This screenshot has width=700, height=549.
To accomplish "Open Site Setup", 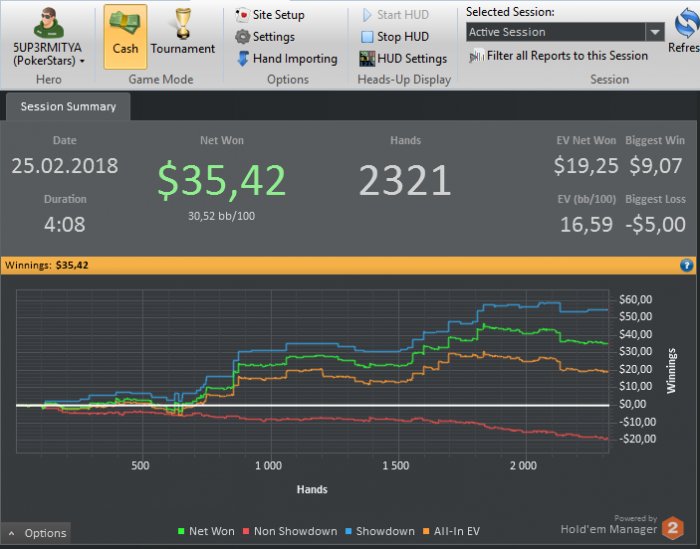I will click(270, 15).
